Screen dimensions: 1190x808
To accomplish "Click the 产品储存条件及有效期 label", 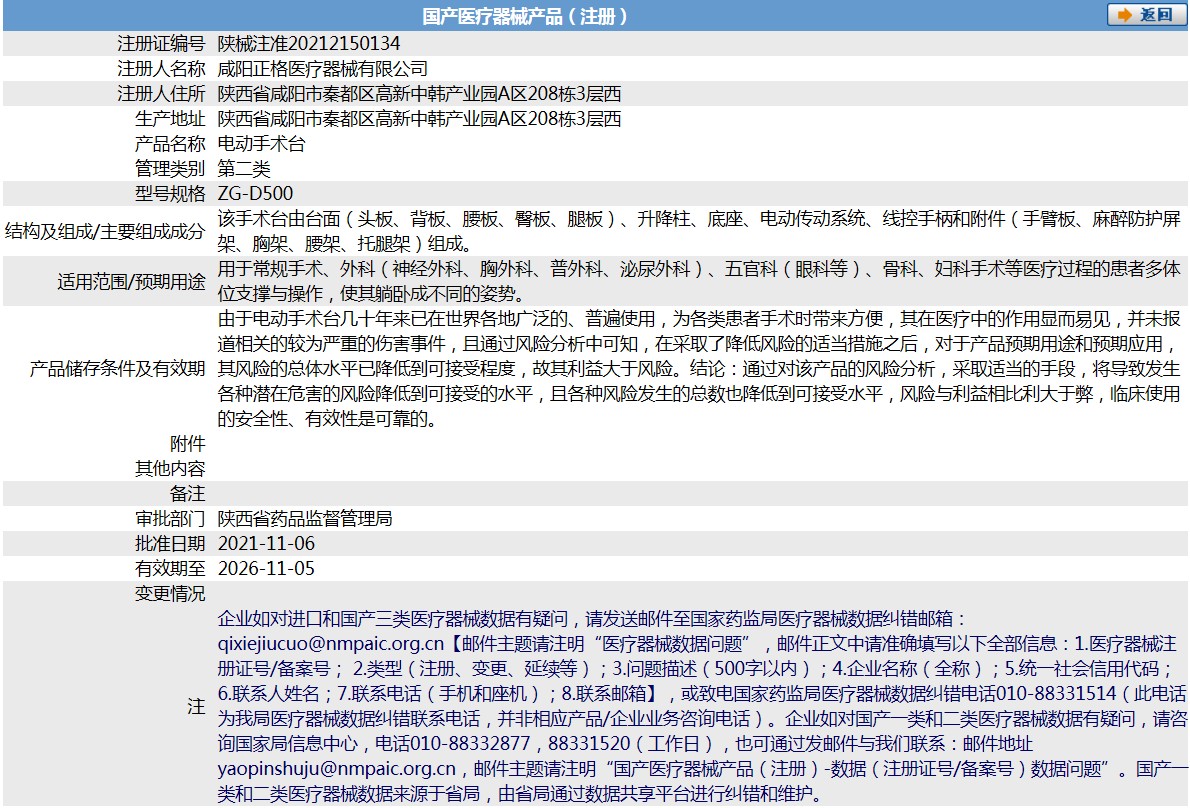I will (x=118, y=369).
